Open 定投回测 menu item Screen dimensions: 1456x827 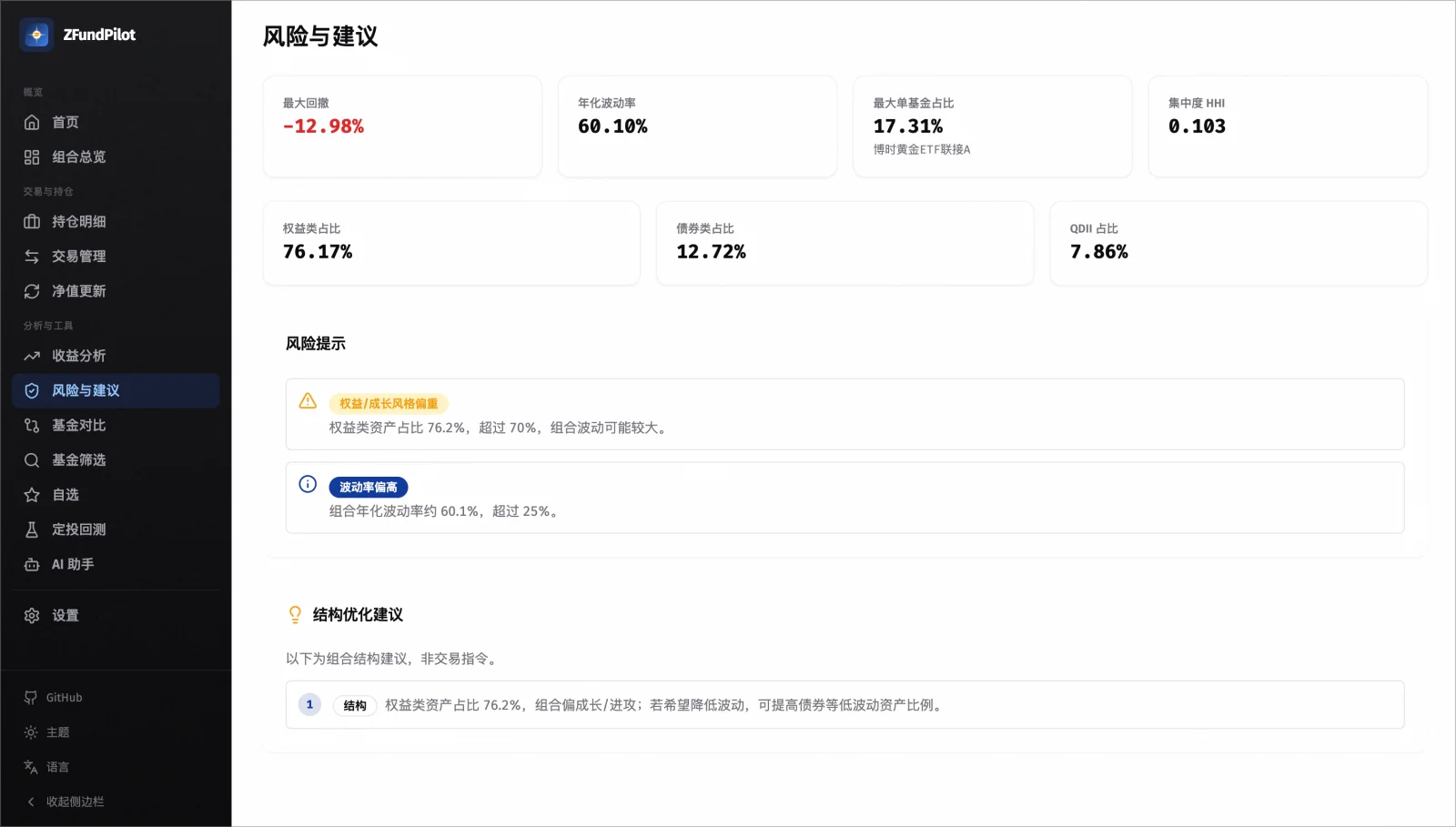tap(116, 529)
